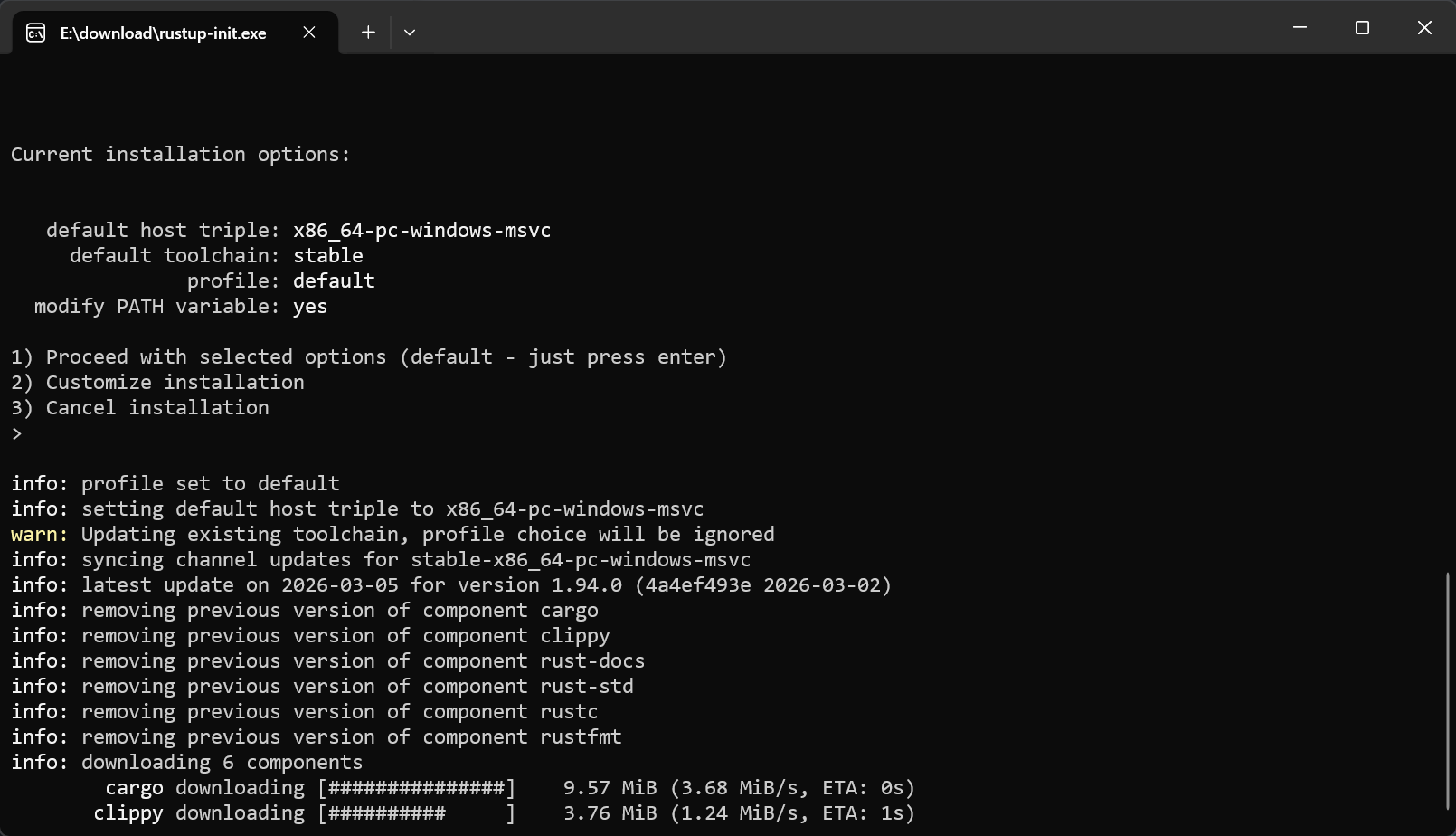
Task: Click the cargo download progress bar
Action: point(417,788)
